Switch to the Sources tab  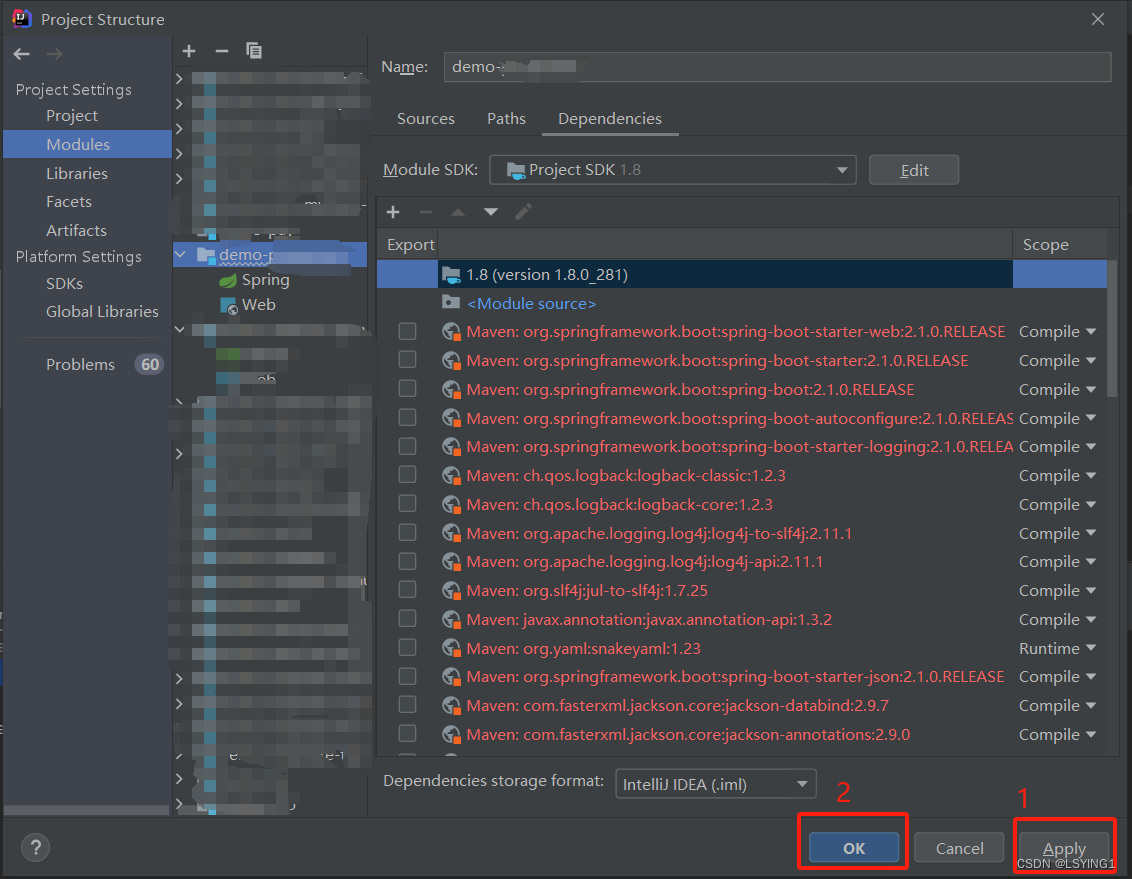[426, 118]
